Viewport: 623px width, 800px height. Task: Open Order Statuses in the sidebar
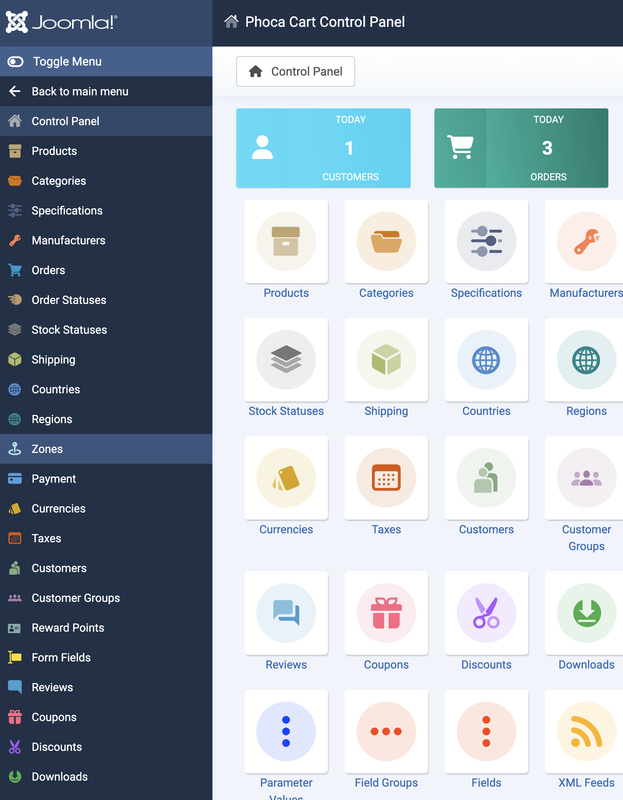(106, 300)
